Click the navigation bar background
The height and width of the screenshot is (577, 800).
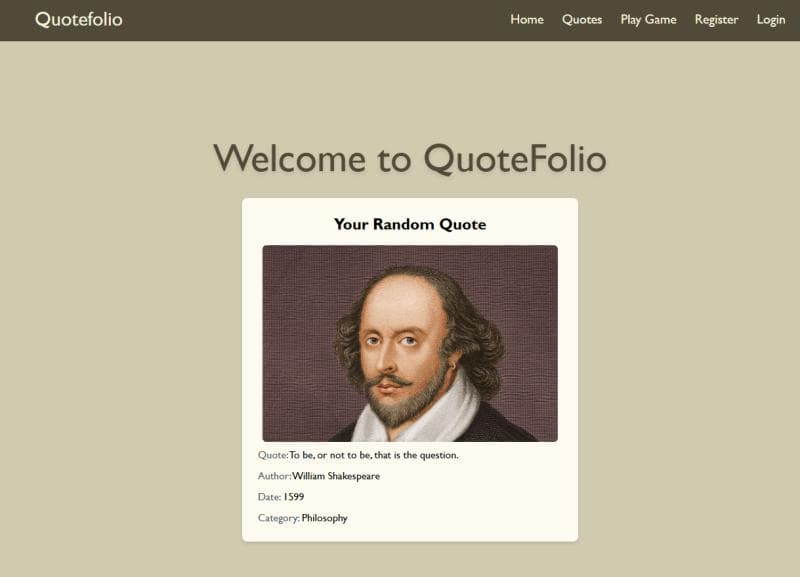point(300,19)
